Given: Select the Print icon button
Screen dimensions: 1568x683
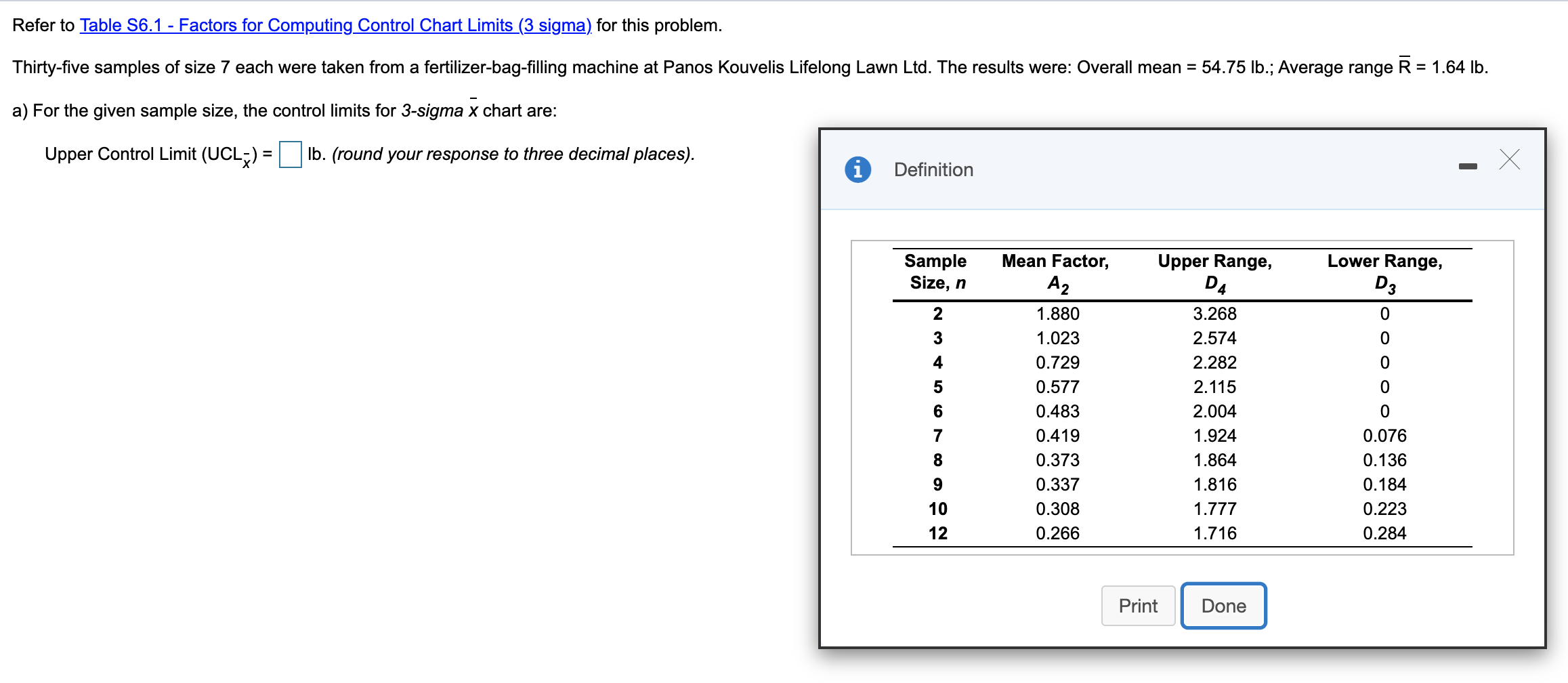Looking at the screenshot, I should (1138, 606).
